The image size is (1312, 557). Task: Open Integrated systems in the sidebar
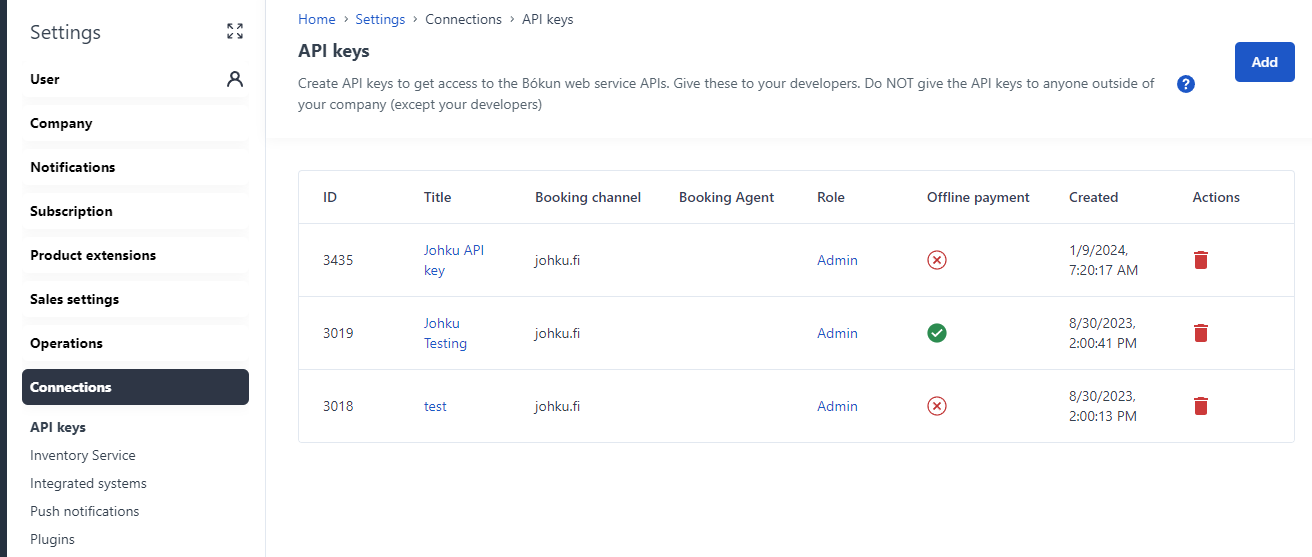(x=88, y=483)
